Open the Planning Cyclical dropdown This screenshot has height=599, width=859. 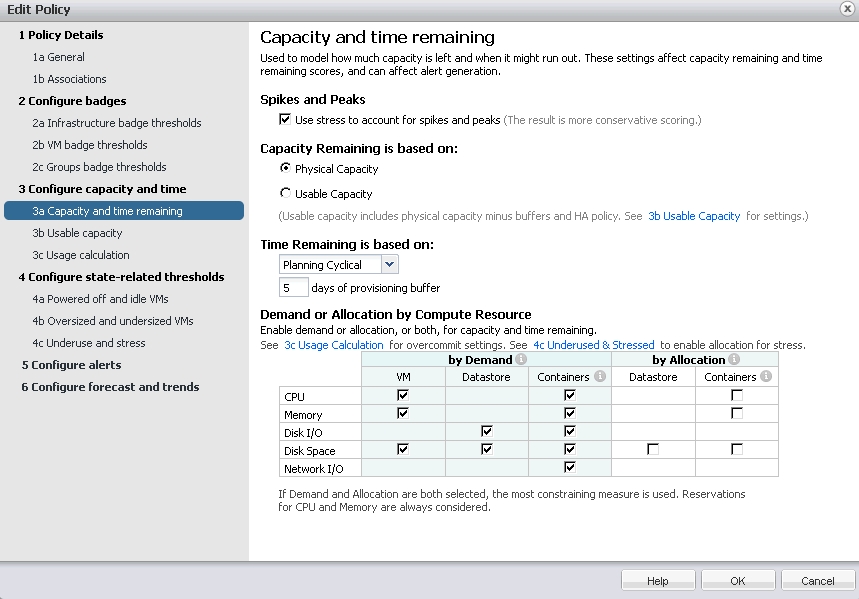click(389, 264)
